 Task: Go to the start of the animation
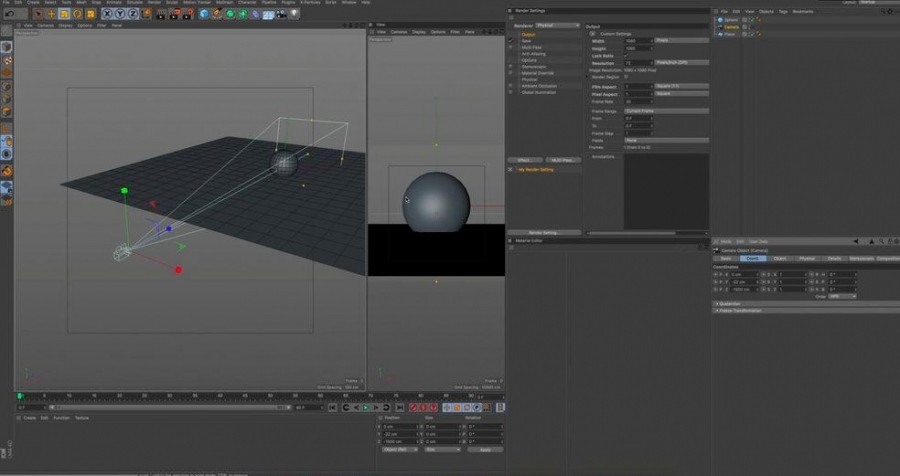click(x=332, y=408)
